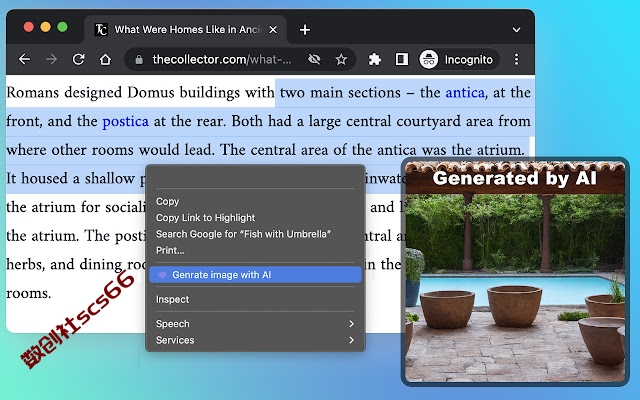Bookmark this page with the star icon
Image resolution: width=640 pixels, height=400 pixels.
pyautogui.click(x=341, y=60)
